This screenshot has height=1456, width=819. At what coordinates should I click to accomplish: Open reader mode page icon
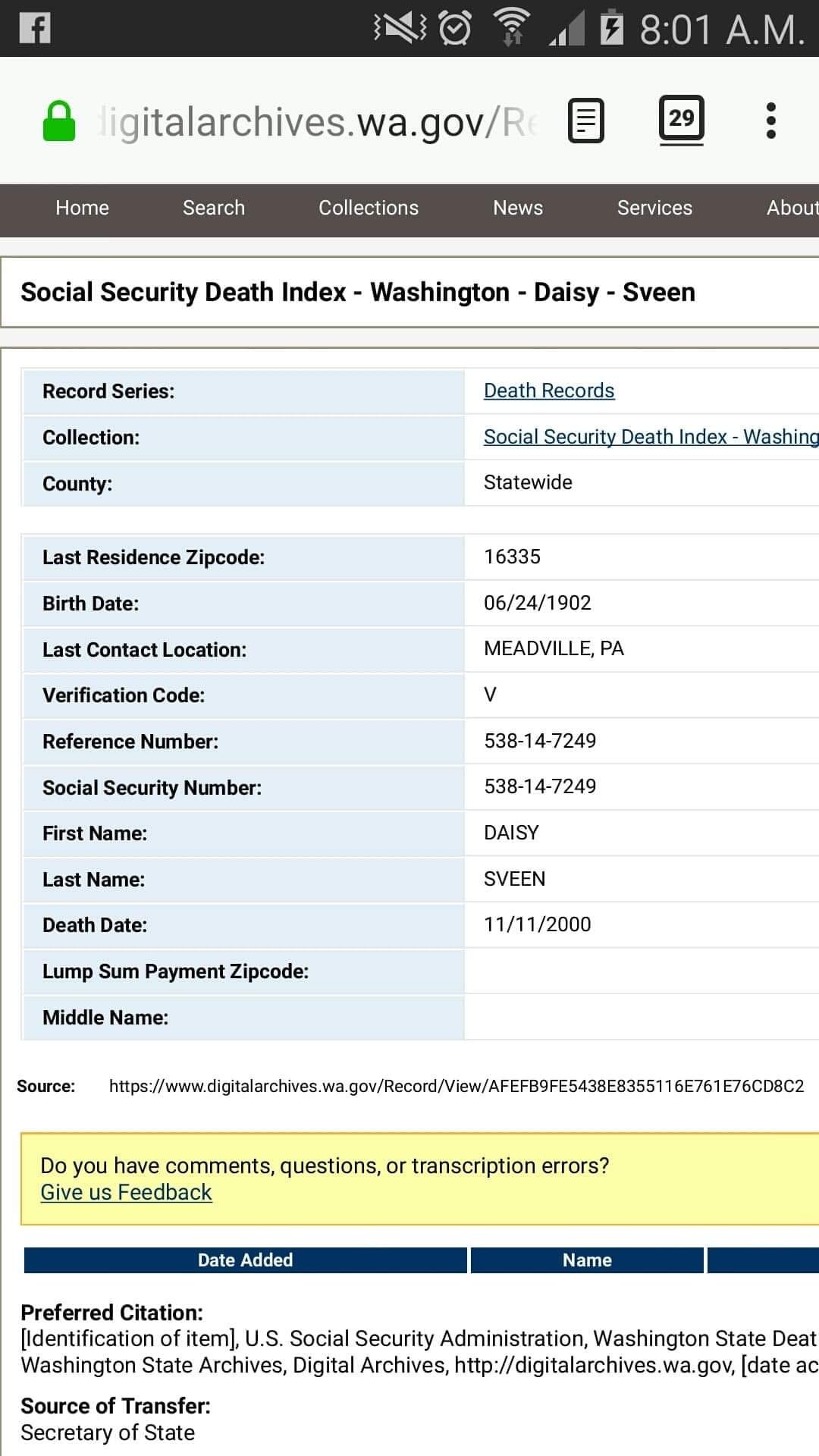(x=586, y=121)
